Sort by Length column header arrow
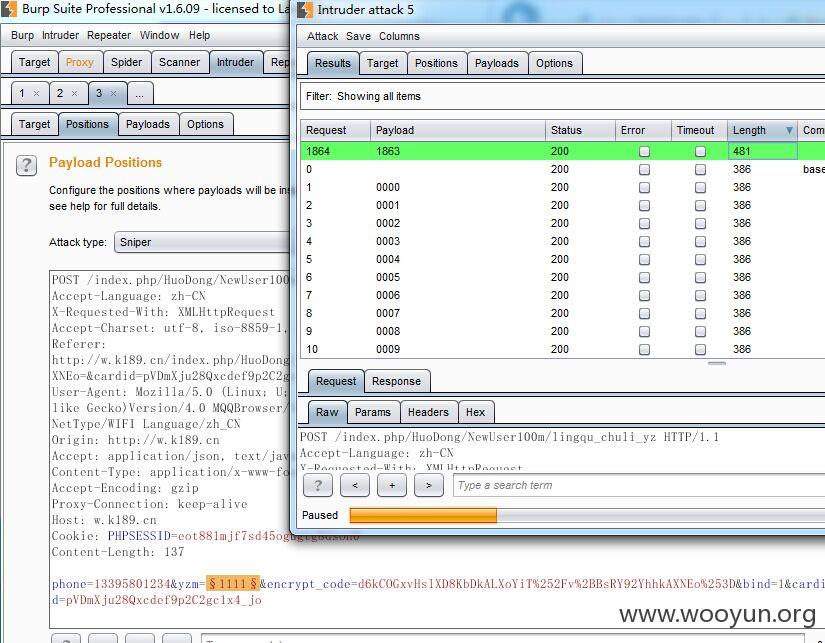825x643 pixels. coord(789,130)
